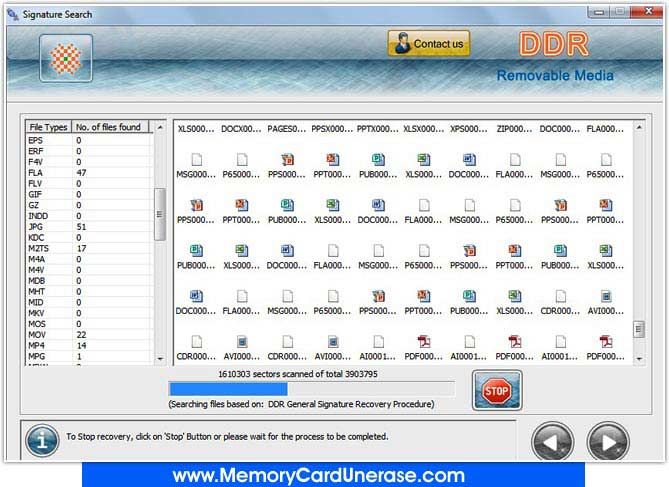Select P65000 icon in row beginning with DOC000

[332, 296]
